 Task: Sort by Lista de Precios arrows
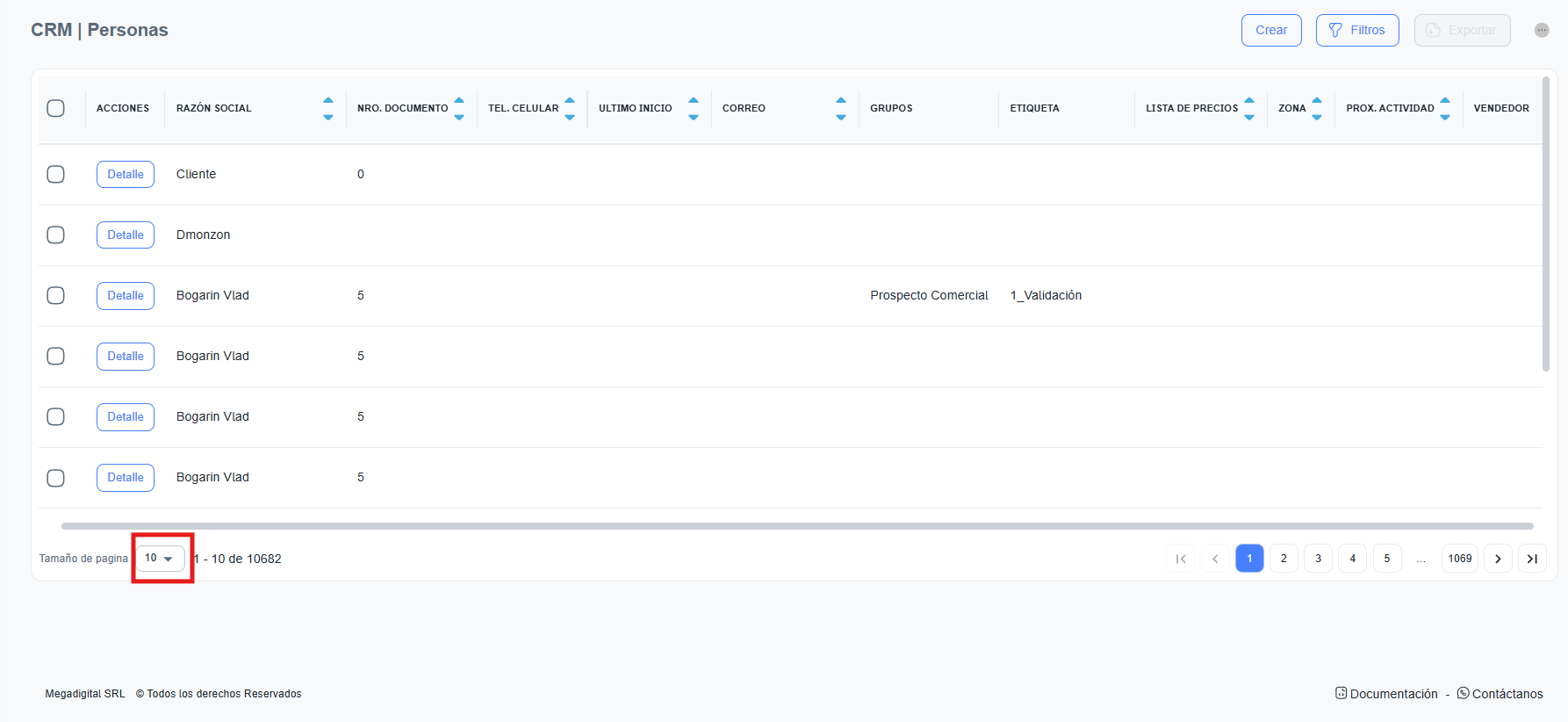[1248, 108]
